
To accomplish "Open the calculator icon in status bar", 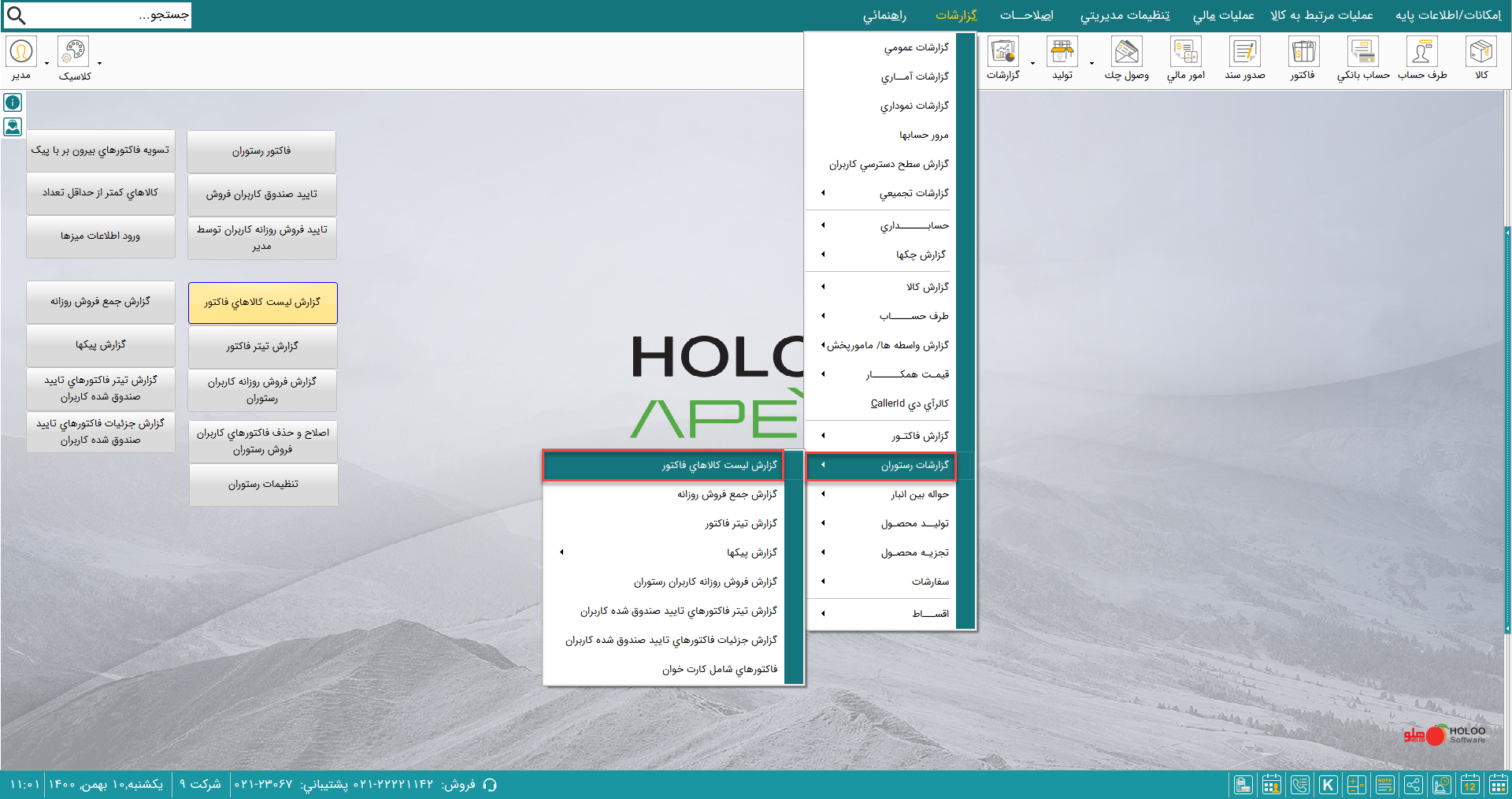I will (x=1356, y=785).
